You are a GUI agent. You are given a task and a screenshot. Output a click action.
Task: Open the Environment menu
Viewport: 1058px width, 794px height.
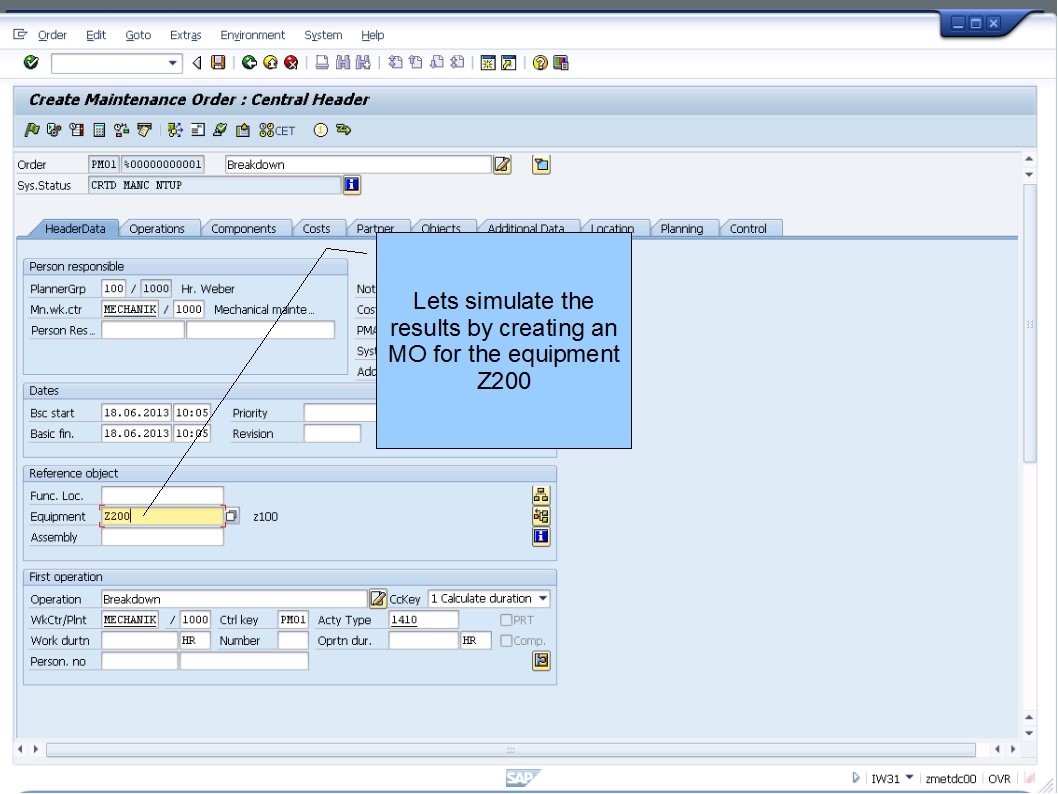pos(254,35)
